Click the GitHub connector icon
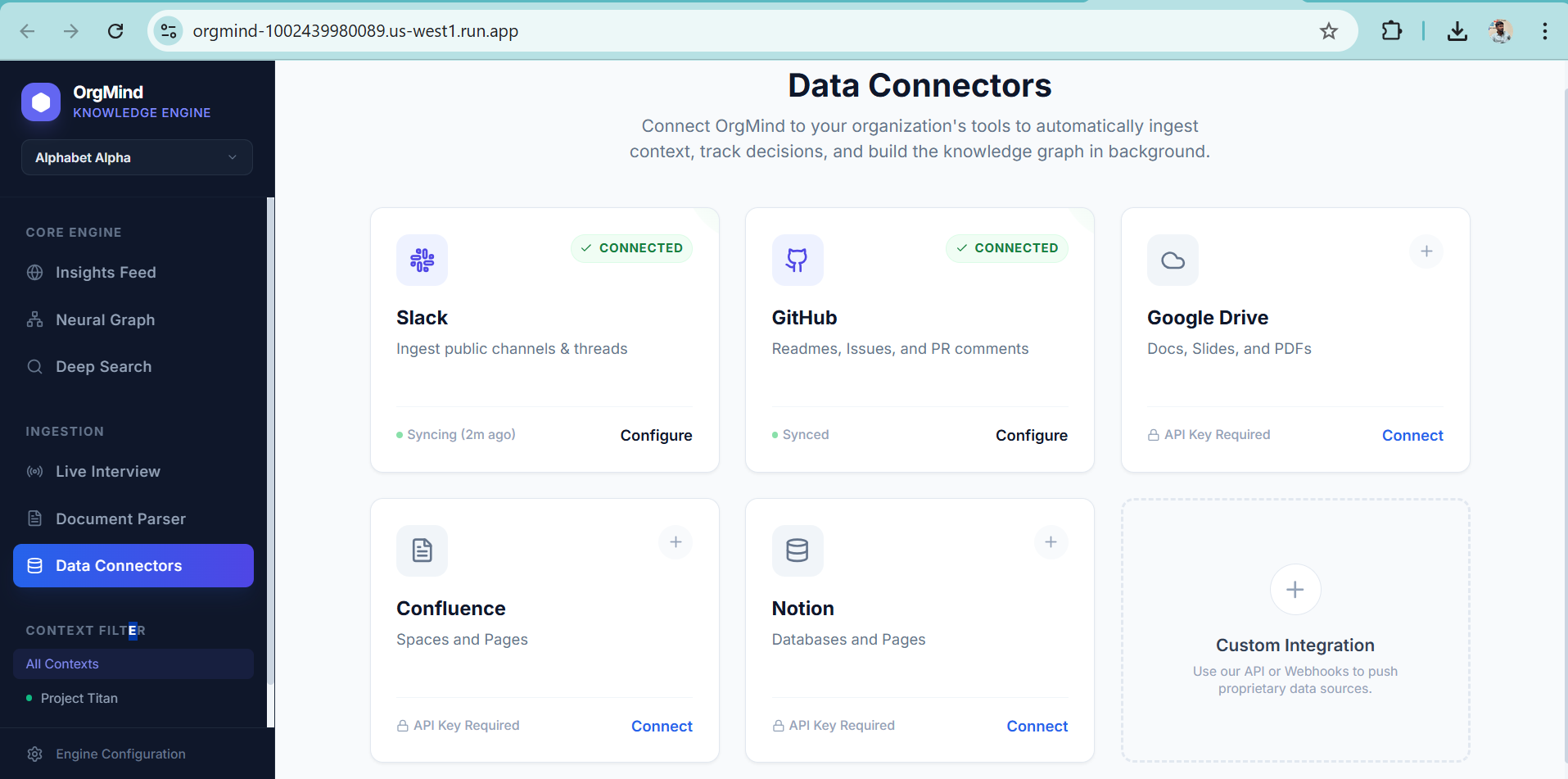 point(798,260)
